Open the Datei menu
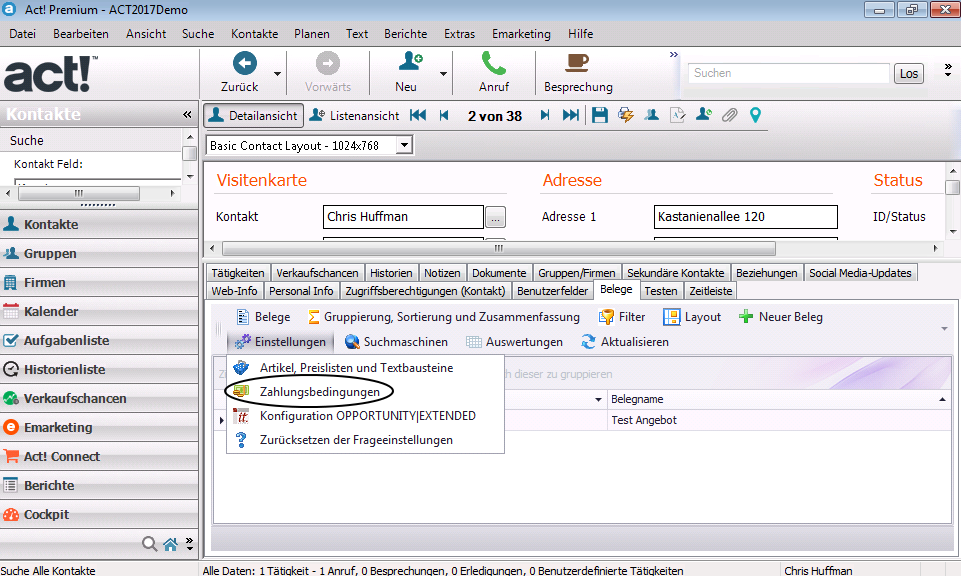The image size is (961, 576). [22, 34]
